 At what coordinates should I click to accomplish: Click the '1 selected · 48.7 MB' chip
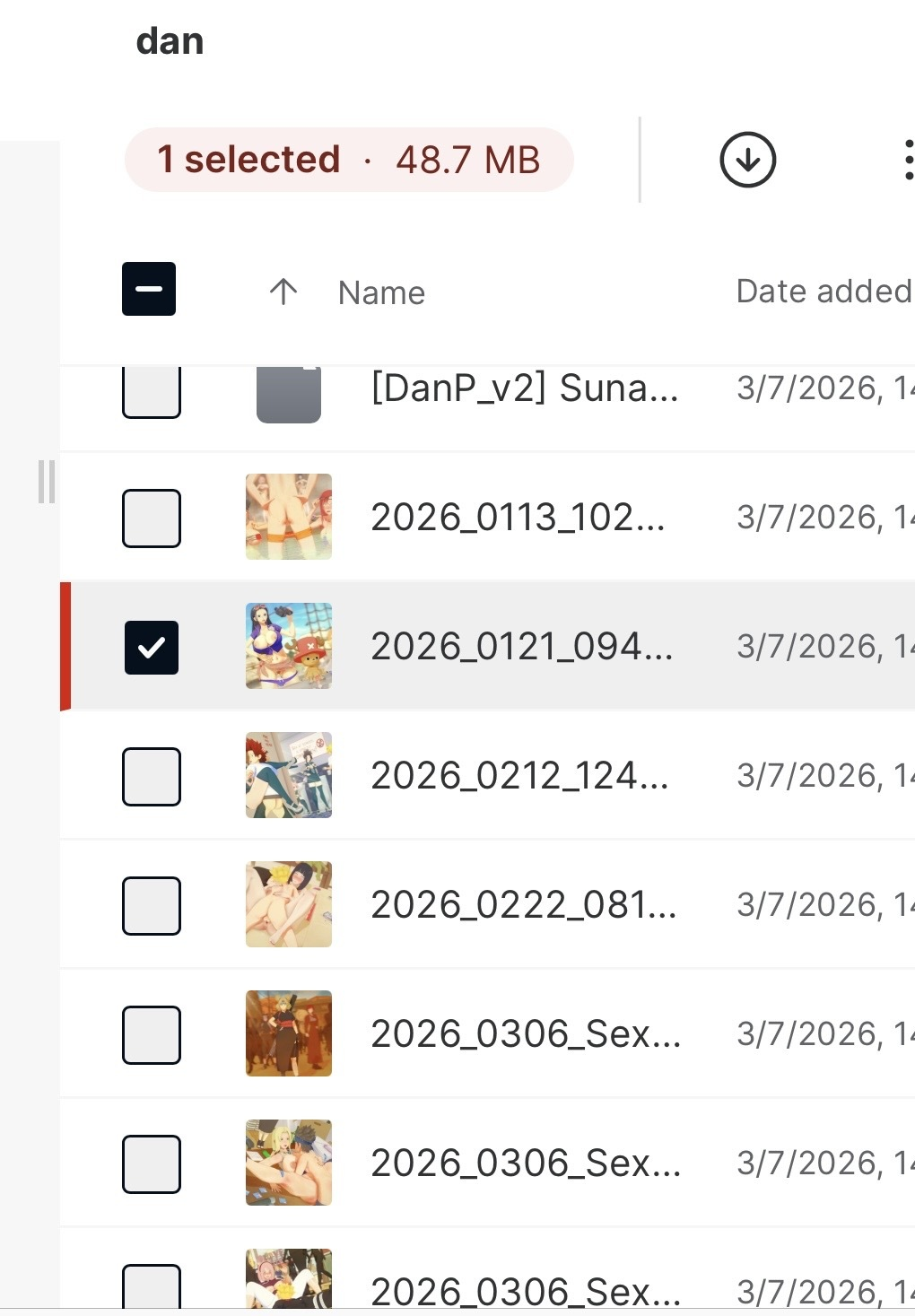[349, 159]
